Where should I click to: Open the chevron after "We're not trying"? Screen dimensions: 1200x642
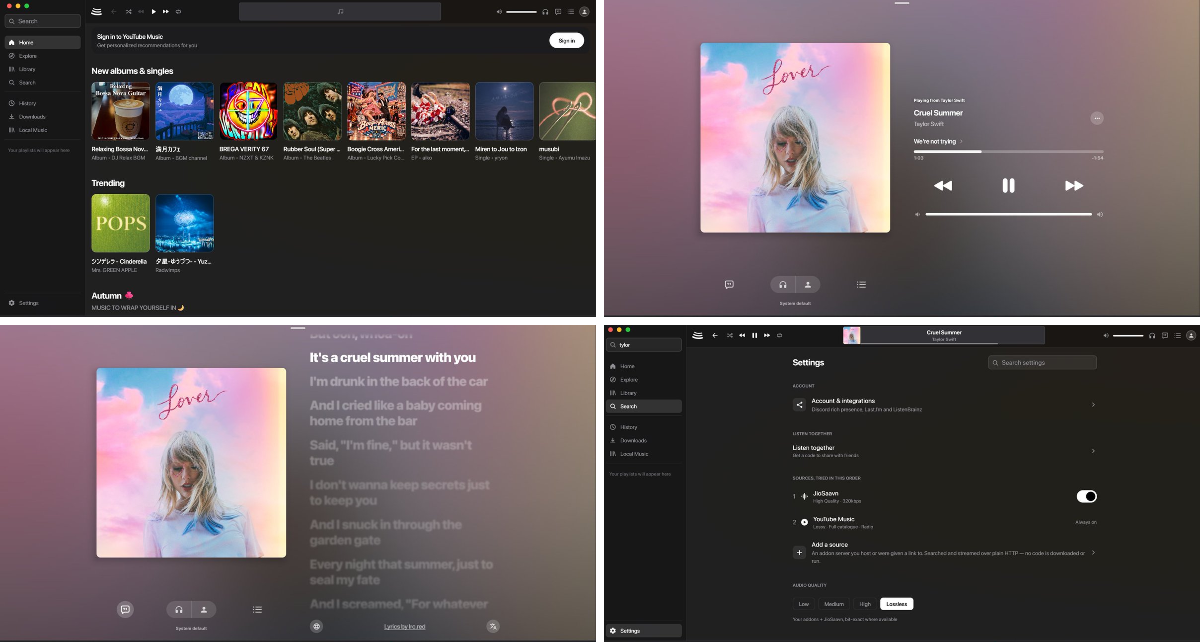pos(962,142)
